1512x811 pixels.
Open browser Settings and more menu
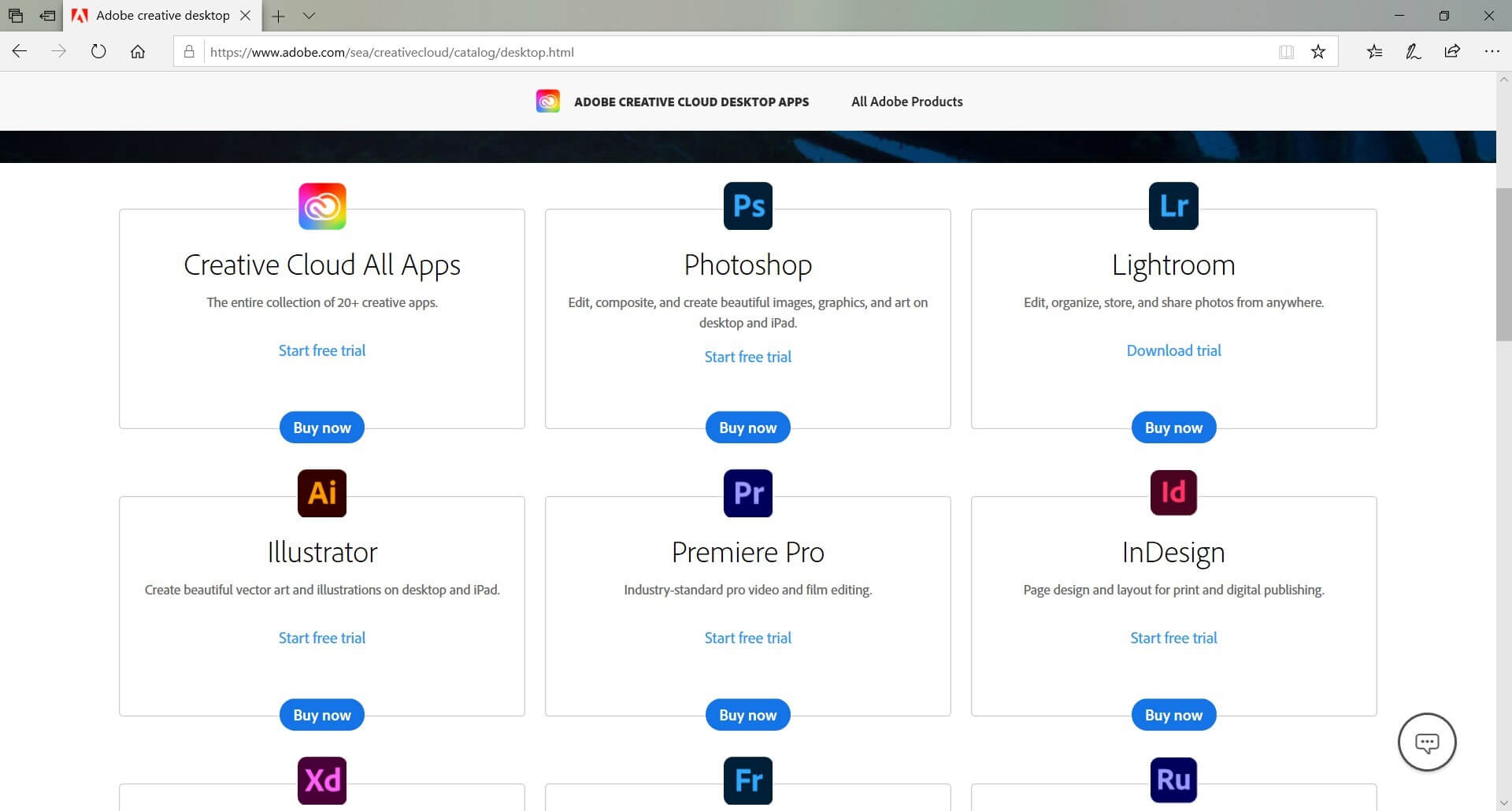point(1492,52)
